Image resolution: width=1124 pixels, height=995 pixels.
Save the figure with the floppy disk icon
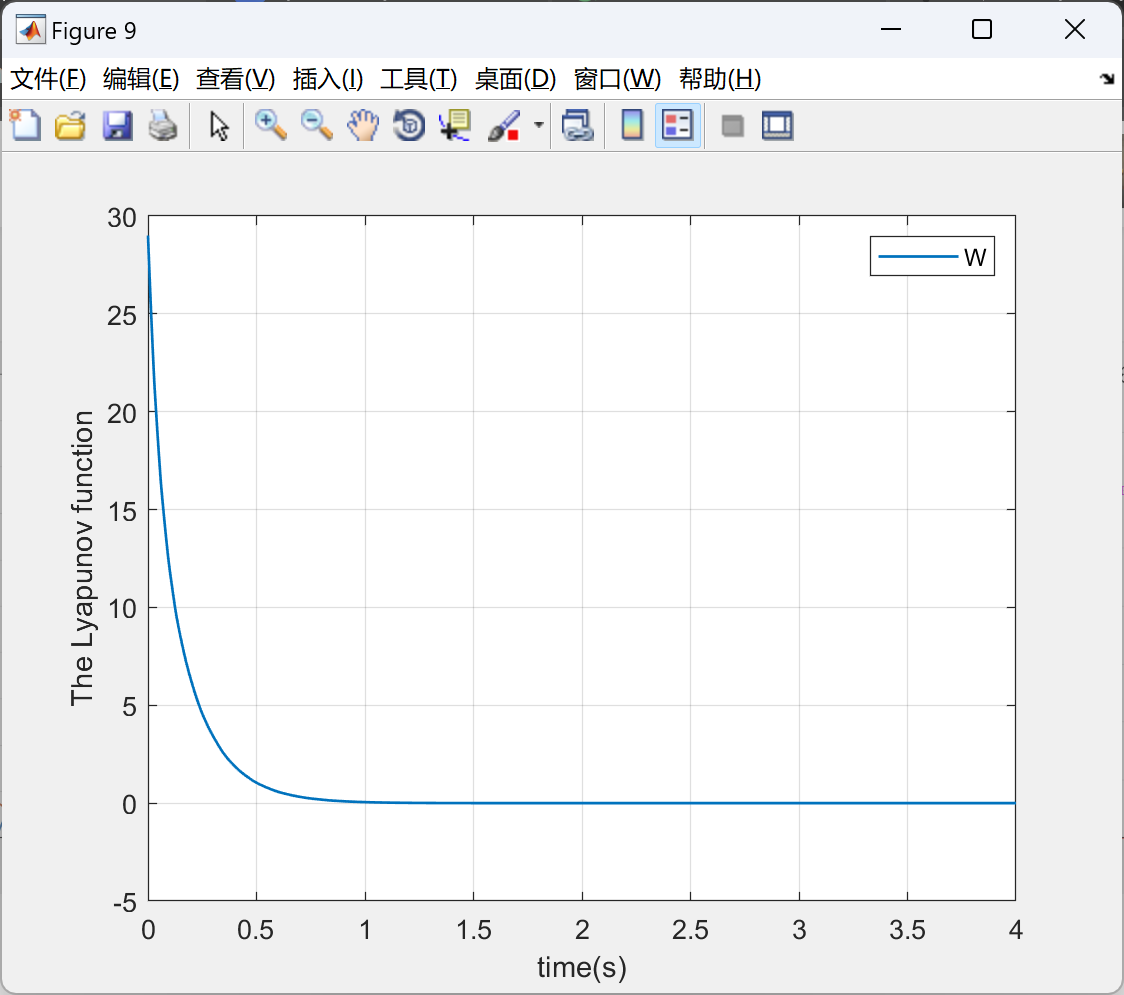117,125
